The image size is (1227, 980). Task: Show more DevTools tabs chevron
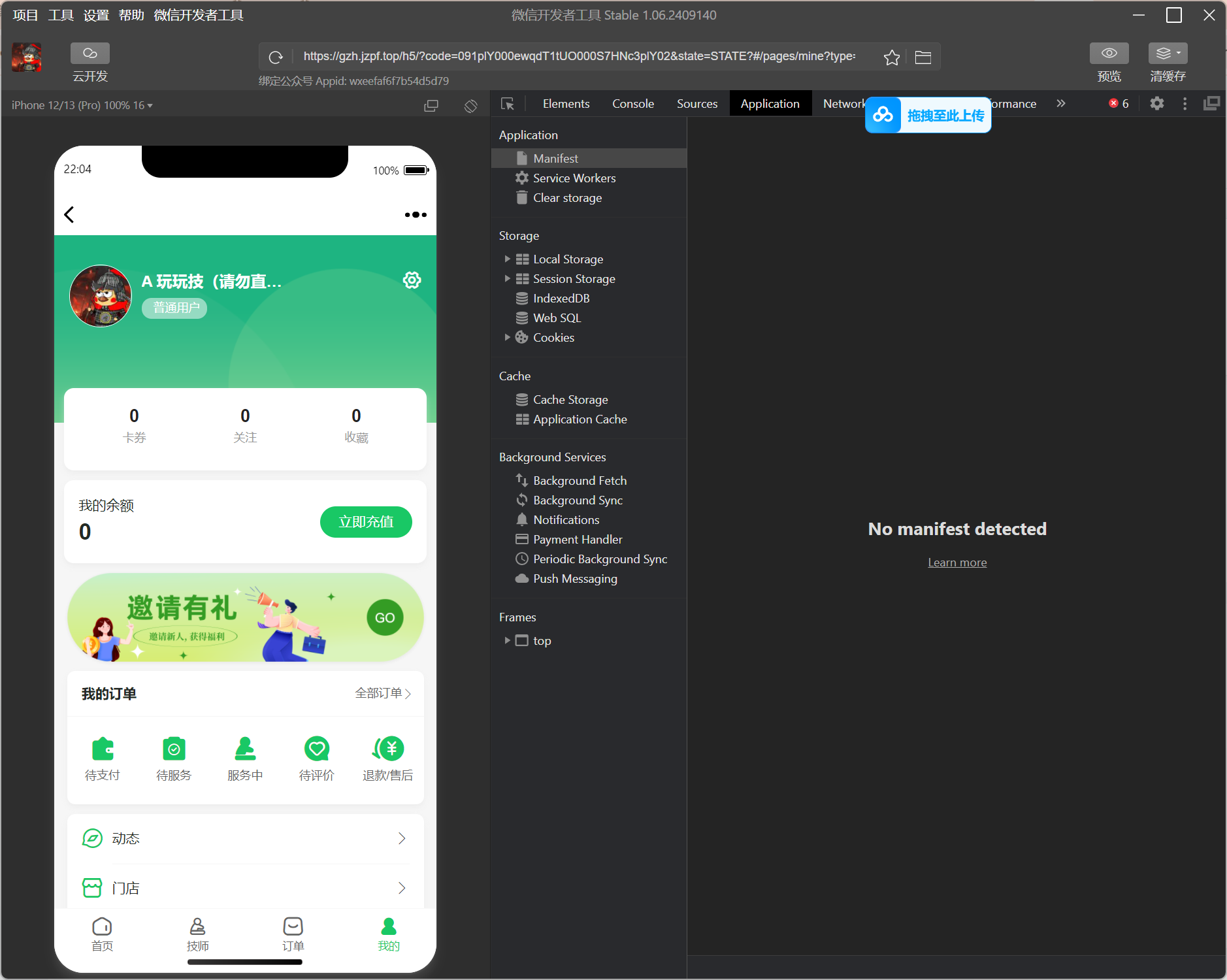[1061, 104]
